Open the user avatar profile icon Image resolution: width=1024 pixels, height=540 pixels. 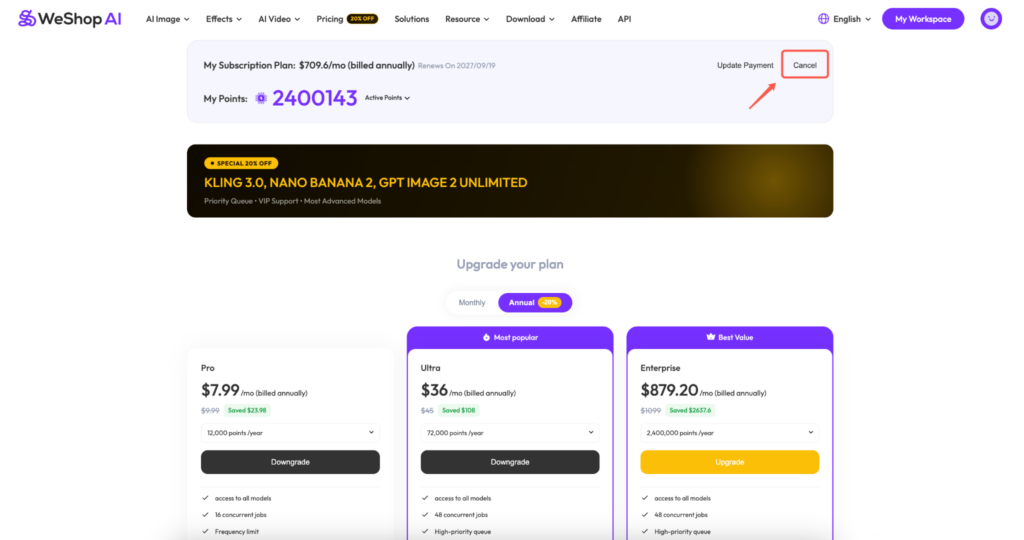point(991,19)
